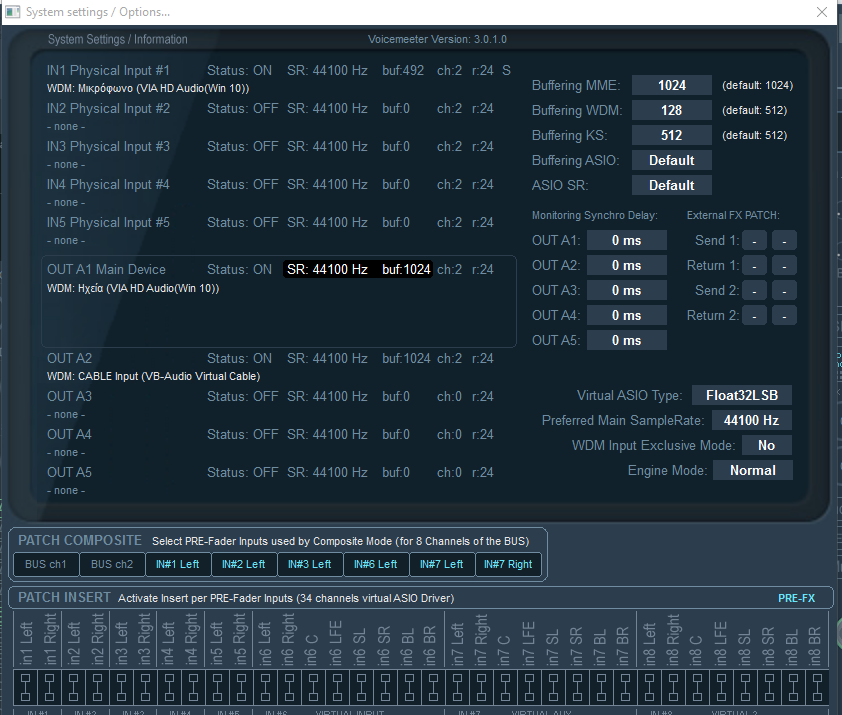This screenshot has height=715, width=842.
Task: Toggle insert patch for in6 BR
Action: click(x=433, y=686)
